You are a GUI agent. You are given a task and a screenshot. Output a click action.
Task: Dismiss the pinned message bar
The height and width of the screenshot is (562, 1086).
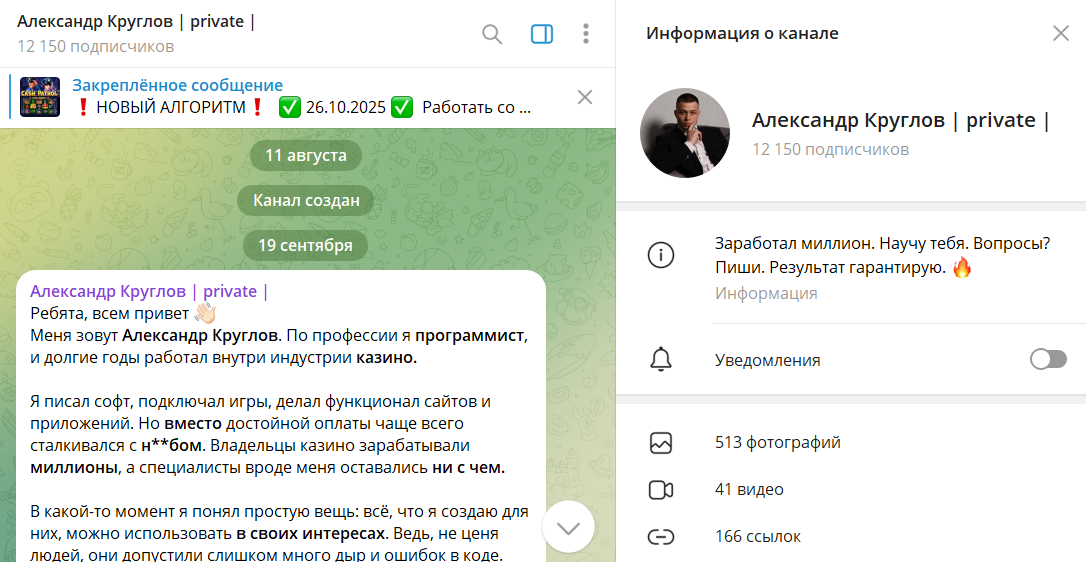point(585,97)
